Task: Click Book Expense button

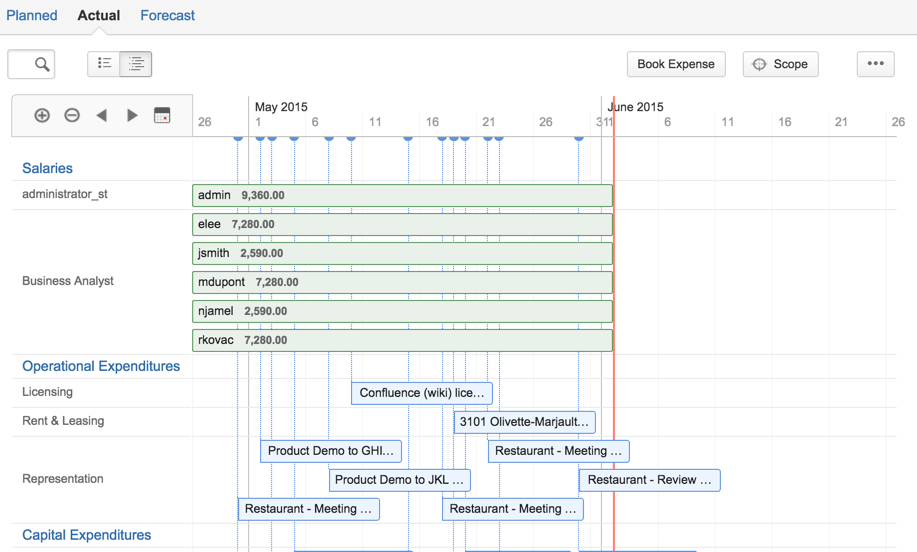Action: pyautogui.click(x=676, y=64)
